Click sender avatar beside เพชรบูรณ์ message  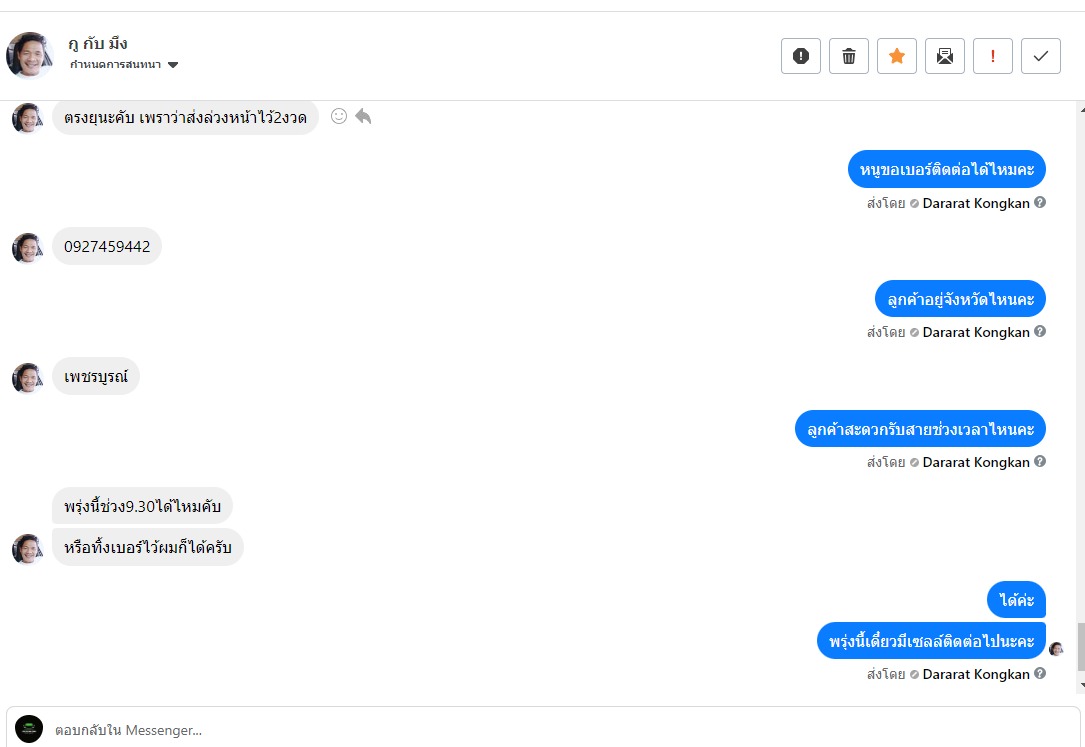27,378
